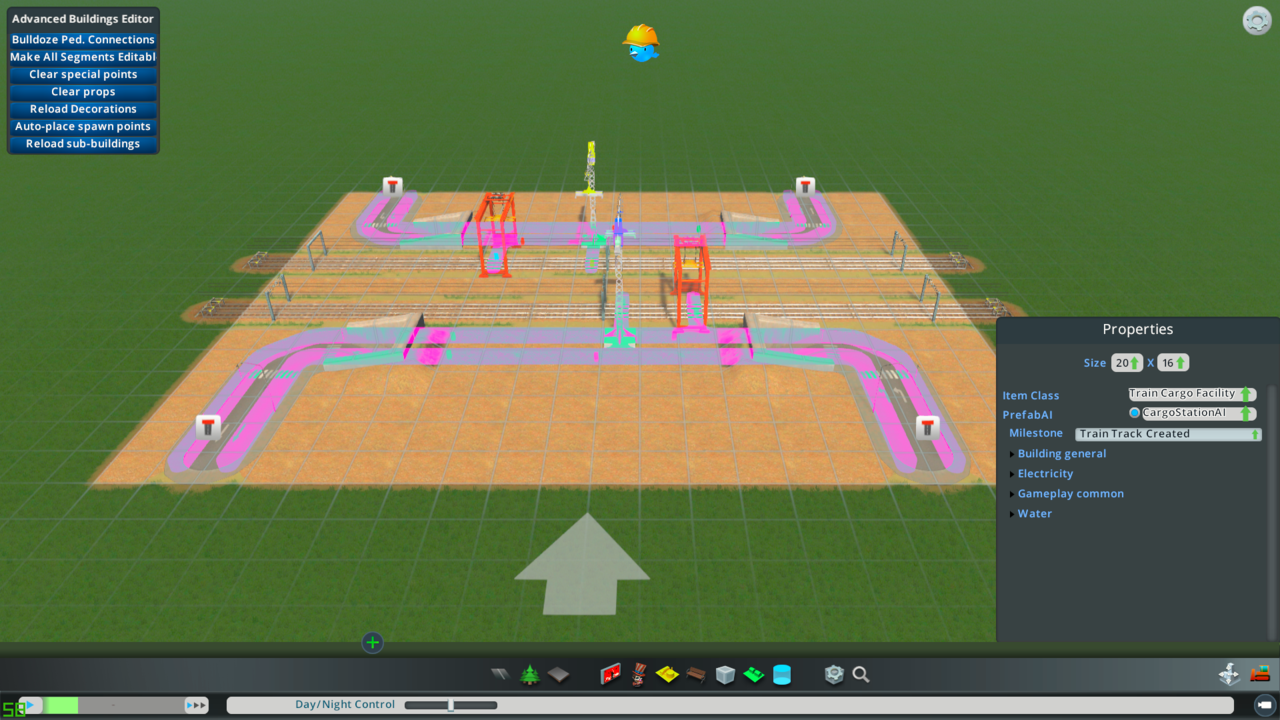Click the PrefabAI label
The width and height of the screenshot is (1280, 720).
1027,415
